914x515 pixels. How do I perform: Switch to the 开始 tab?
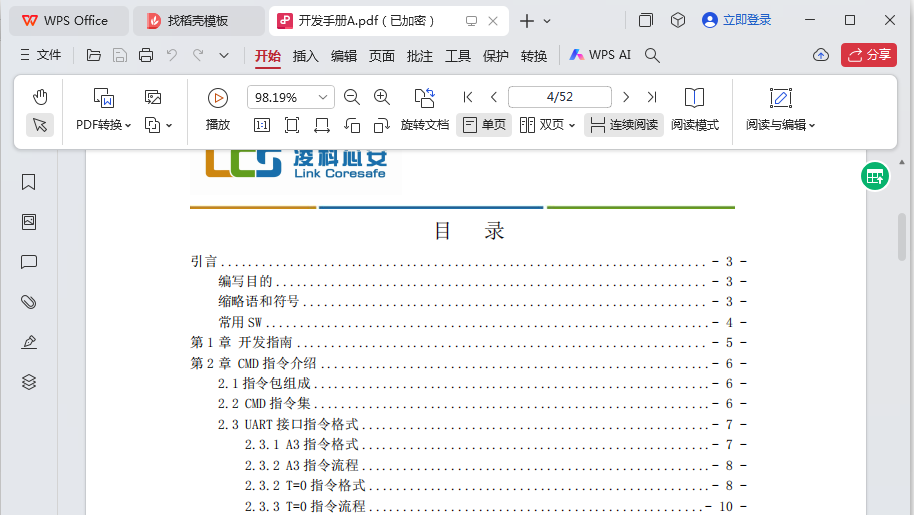(x=268, y=55)
